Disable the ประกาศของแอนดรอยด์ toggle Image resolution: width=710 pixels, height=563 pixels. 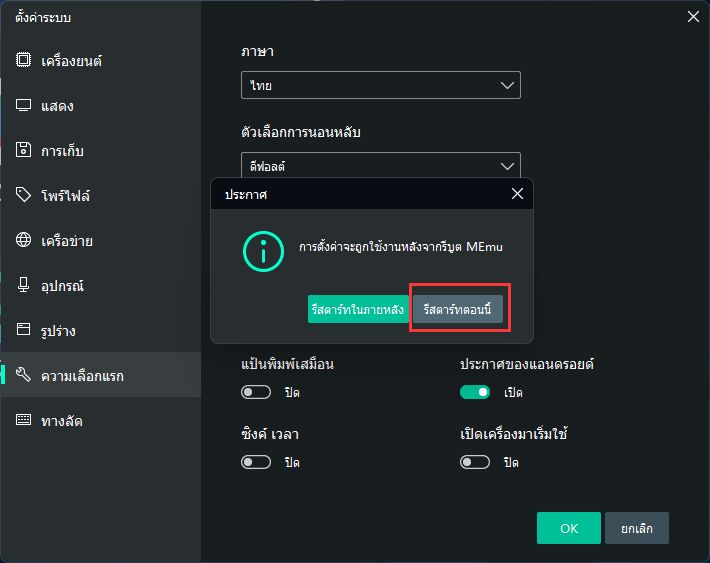tap(475, 392)
